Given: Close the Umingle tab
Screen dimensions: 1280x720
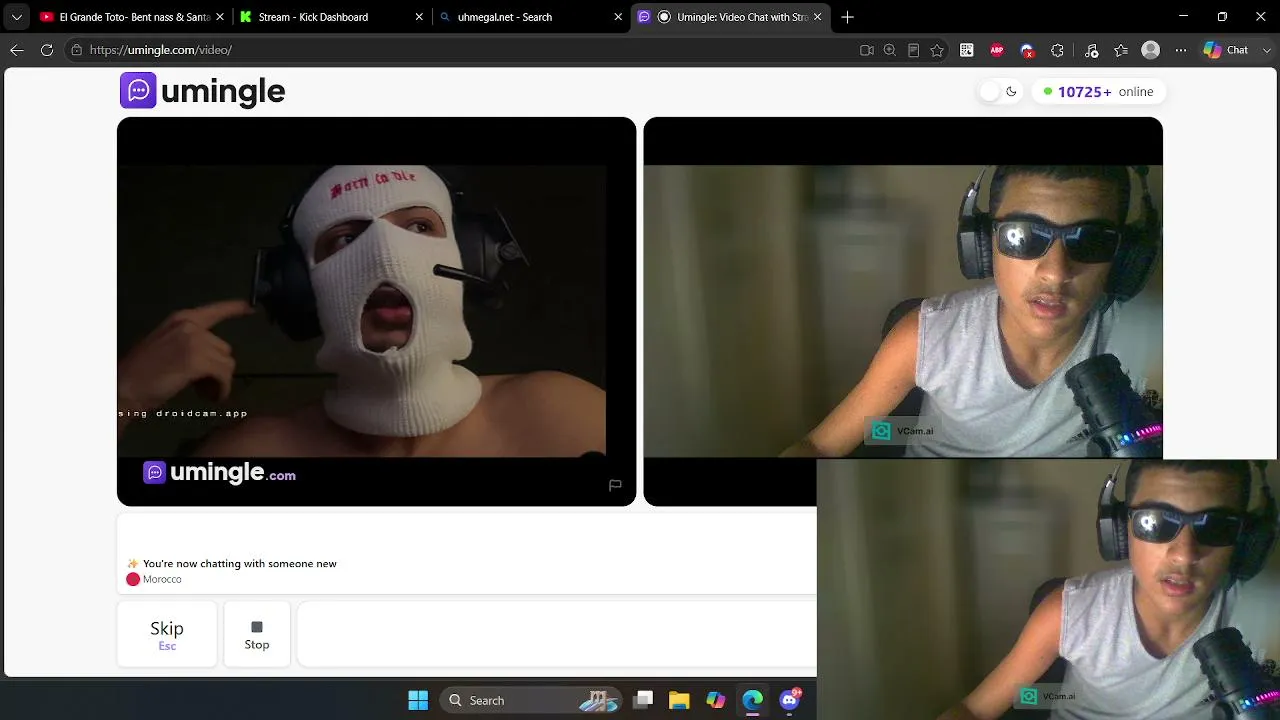Looking at the screenshot, I should tap(817, 17).
